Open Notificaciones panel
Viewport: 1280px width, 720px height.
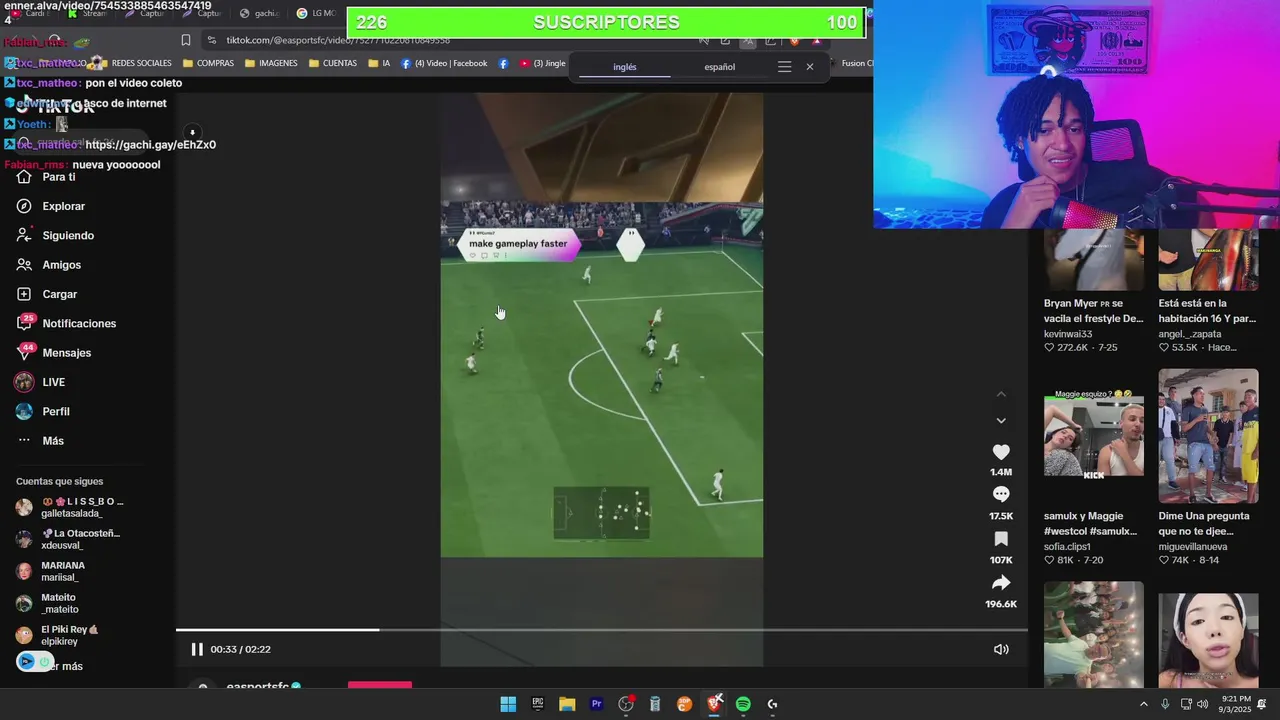[66, 323]
